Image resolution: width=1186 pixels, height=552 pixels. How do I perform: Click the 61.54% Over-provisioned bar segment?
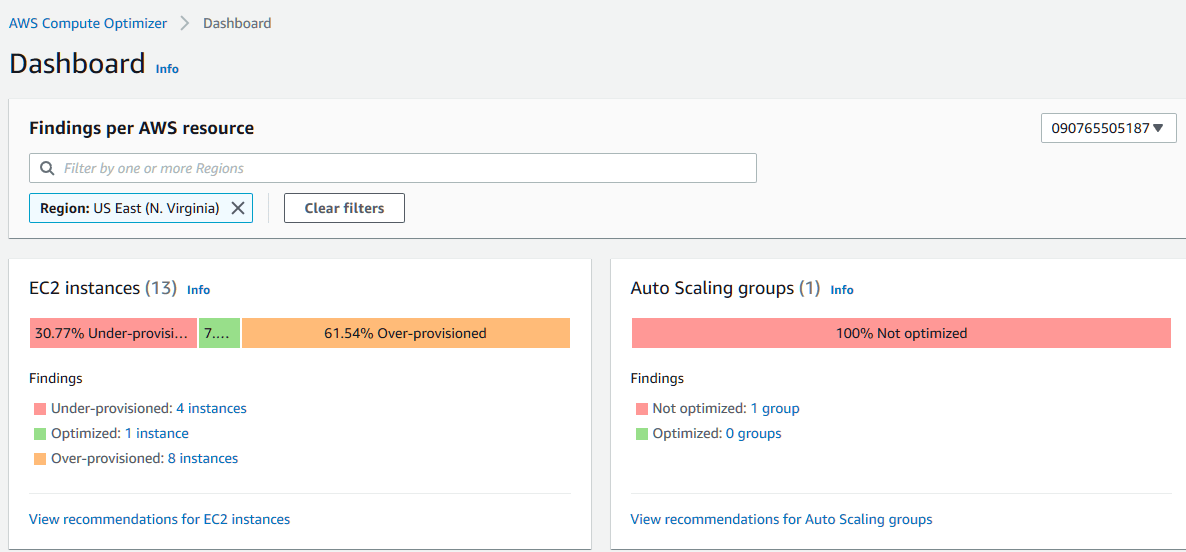click(x=405, y=333)
